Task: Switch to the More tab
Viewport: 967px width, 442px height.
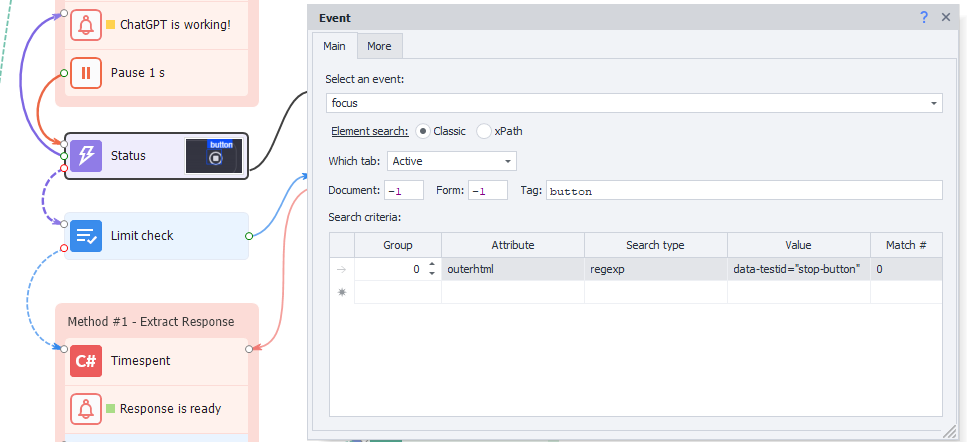Action: [379, 46]
